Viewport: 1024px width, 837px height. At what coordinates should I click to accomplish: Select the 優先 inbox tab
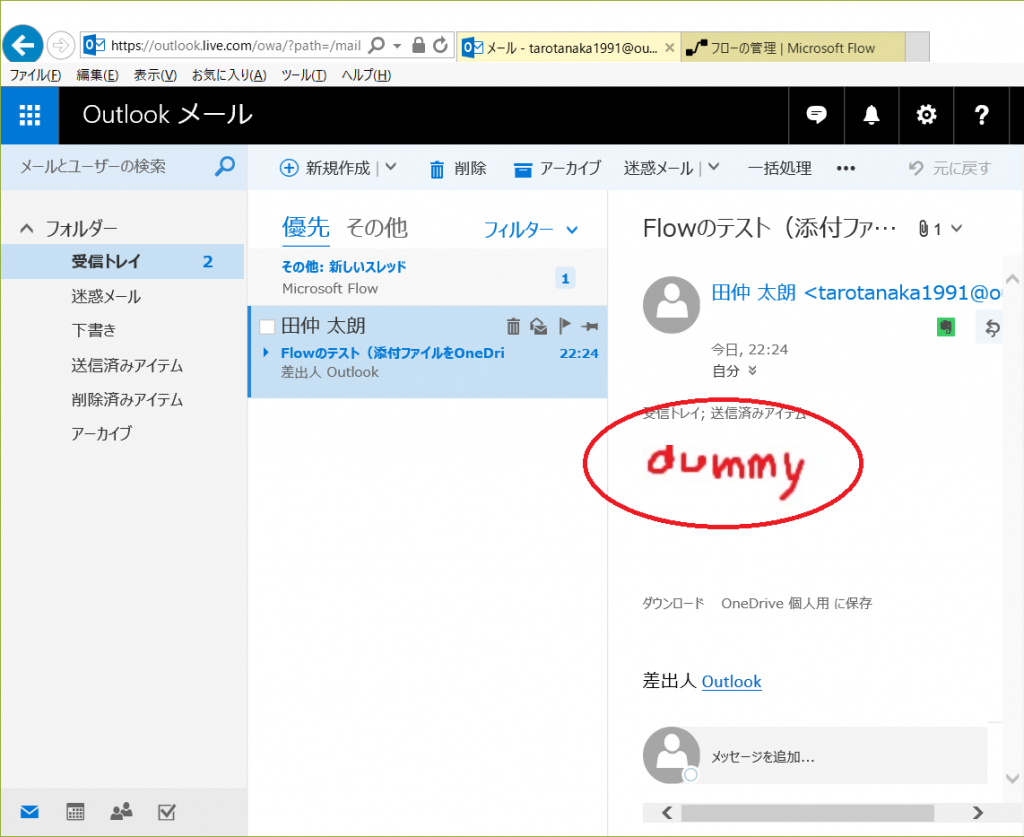pos(305,227)
